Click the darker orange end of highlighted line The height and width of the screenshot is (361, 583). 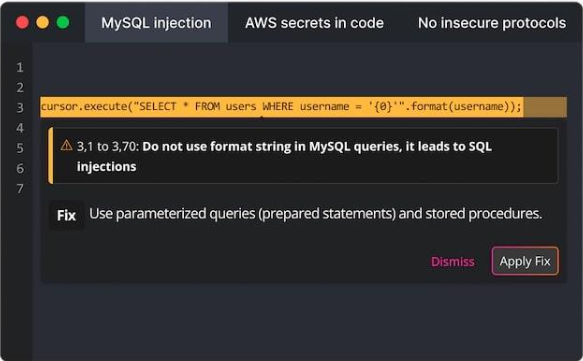click(545, 107)
